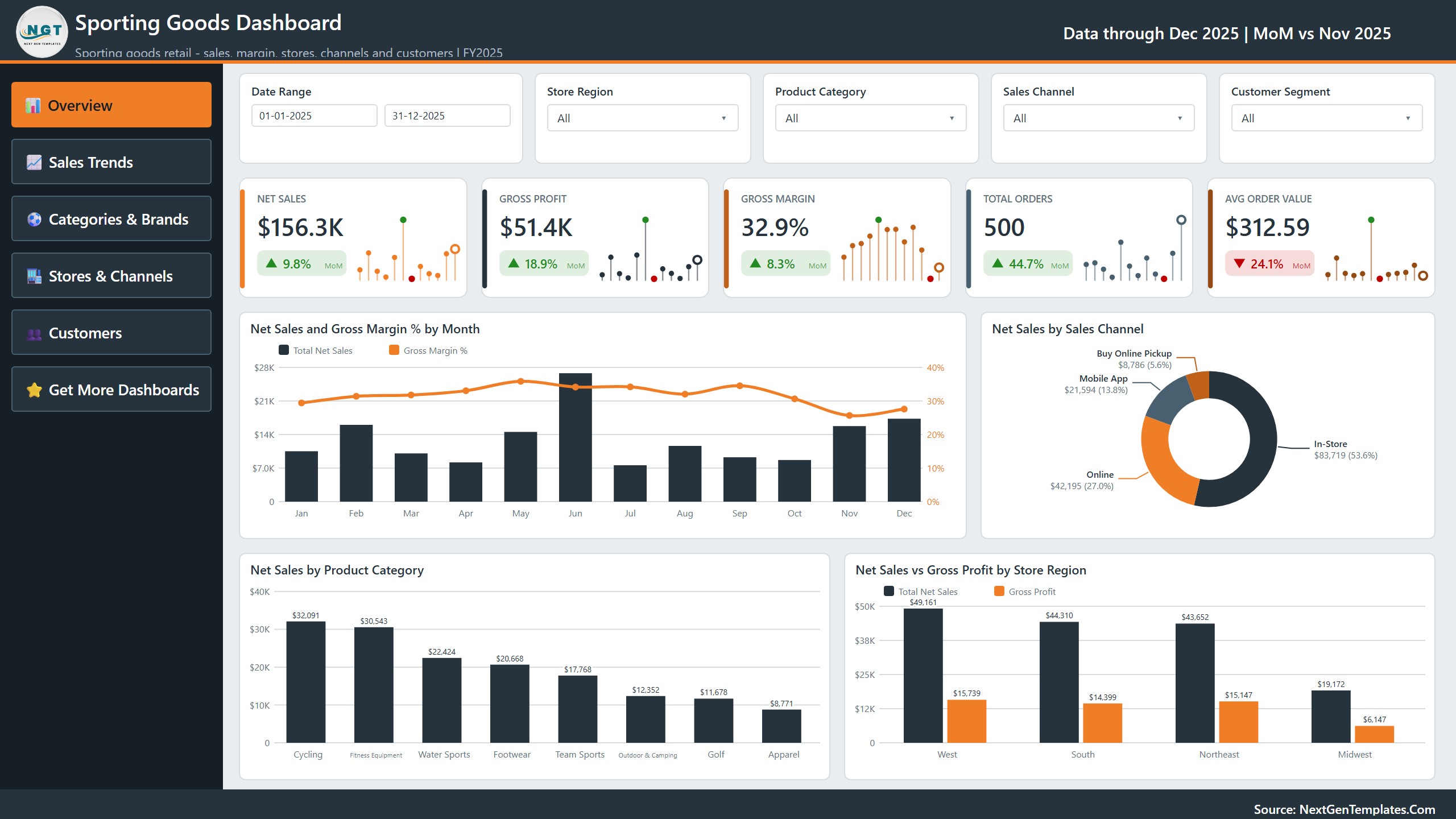Click the Net Sales green up arrow
This screenshot has height=819, width=1456.
pyautogui.click(x=271, y=263)
